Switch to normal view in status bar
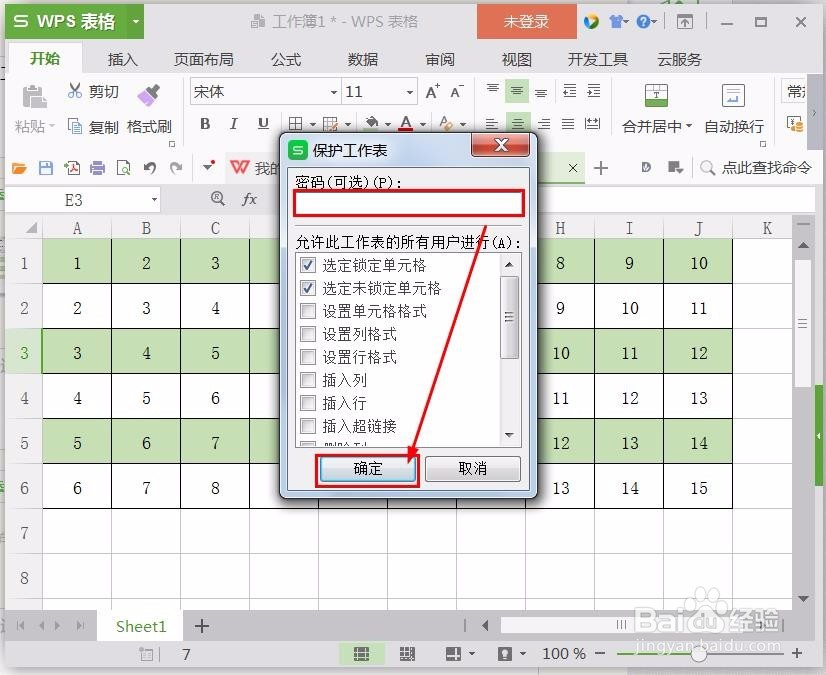The image size is (826, 675). pos(361,654)
